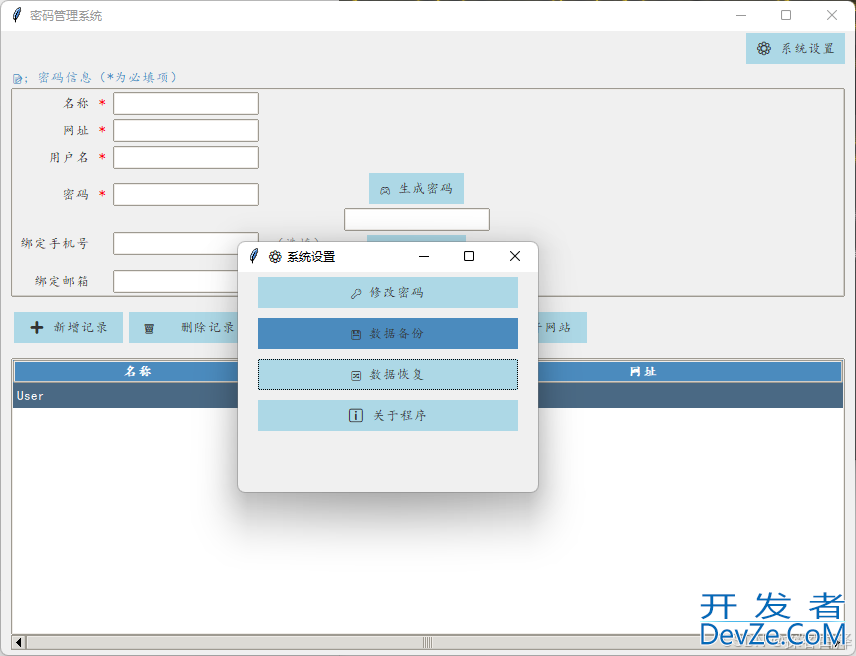This screenshot has width=856, height=656.
Task: Minimize the 密码管理系统 main window
Action: [741, 15]
